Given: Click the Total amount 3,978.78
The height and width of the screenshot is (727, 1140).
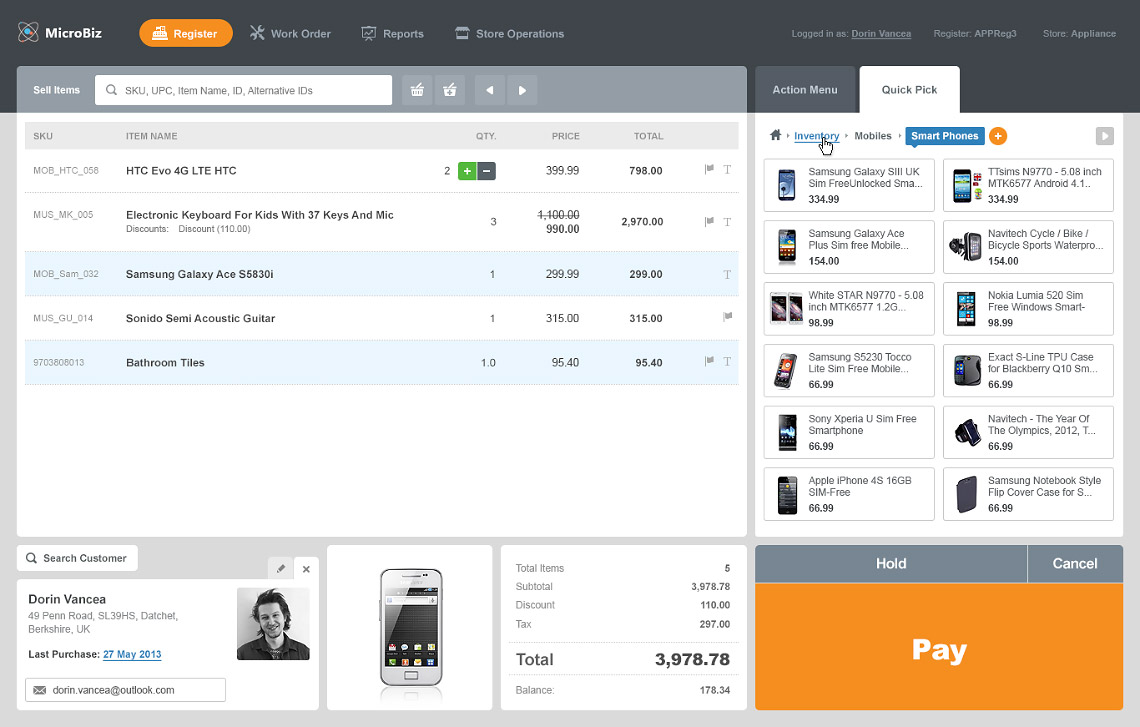Looking at the screenshot, I should [x=692, y=659].
